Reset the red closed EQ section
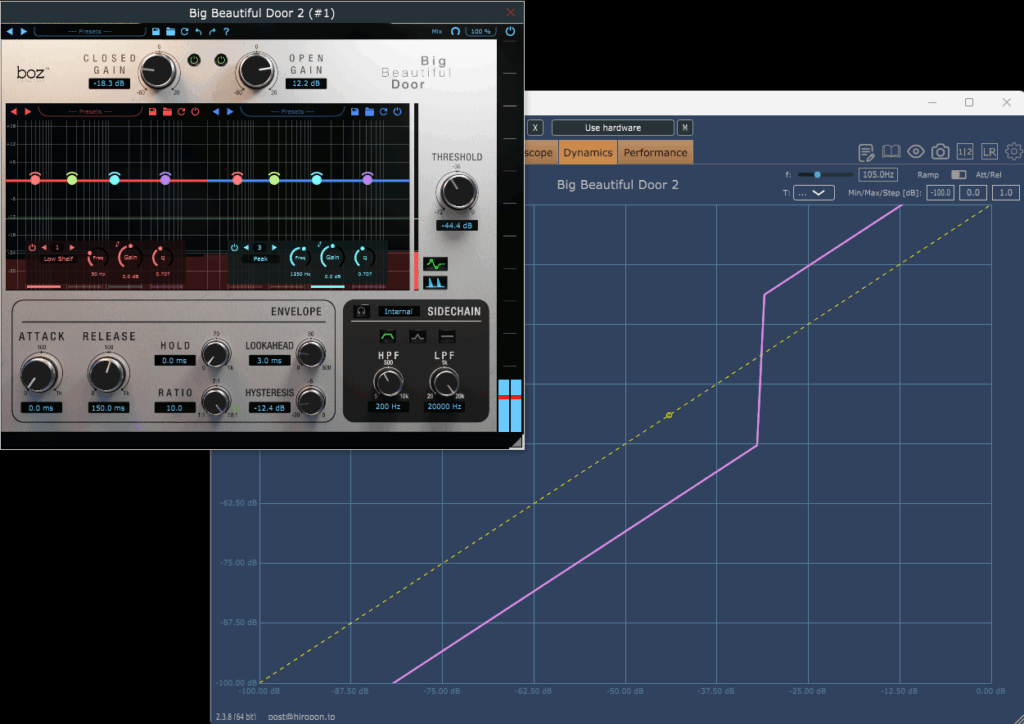 [x=181, y=112]
